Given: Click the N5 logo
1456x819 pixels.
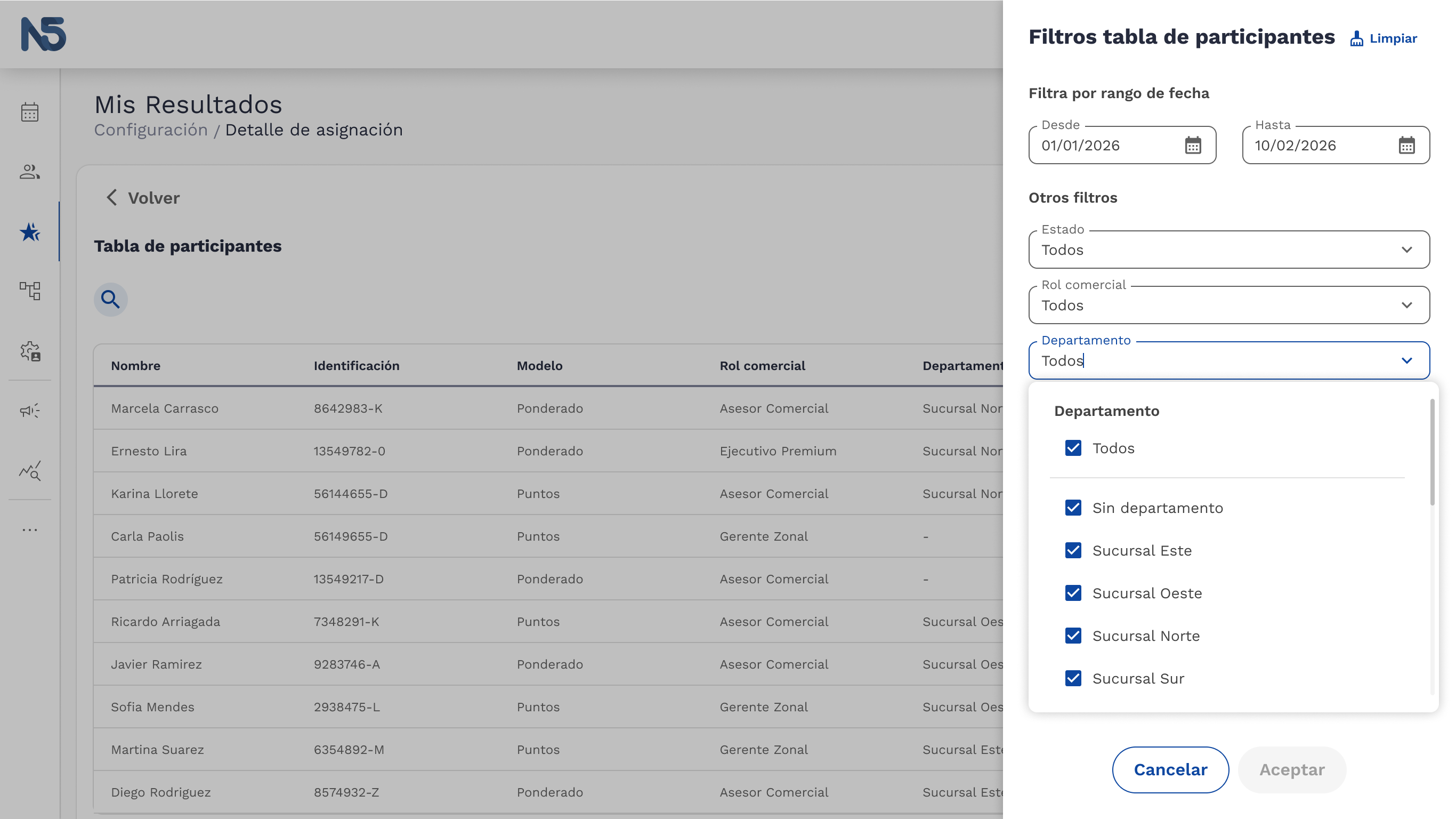Looking at the screenshot, I should tap(44, 34).
